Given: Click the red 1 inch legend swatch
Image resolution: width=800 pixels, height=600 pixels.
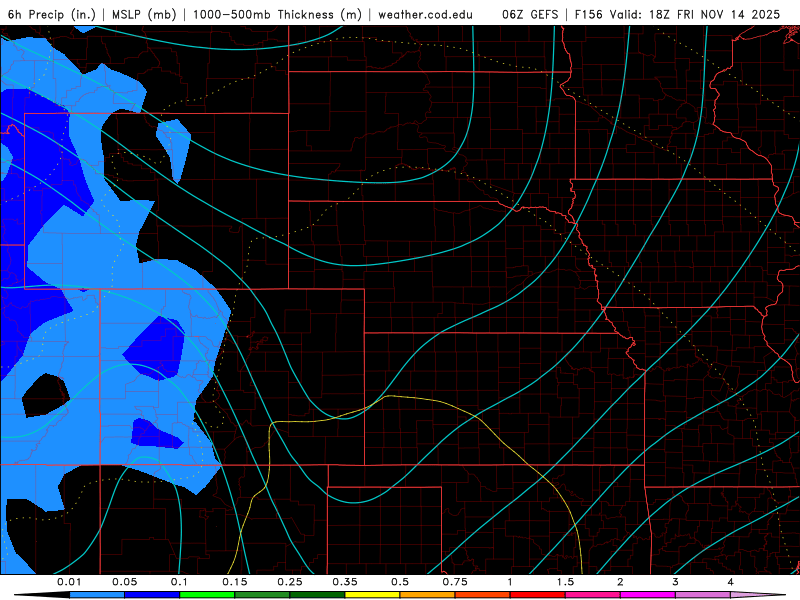Looking at the screenshot, I should [x=538, y=595].
